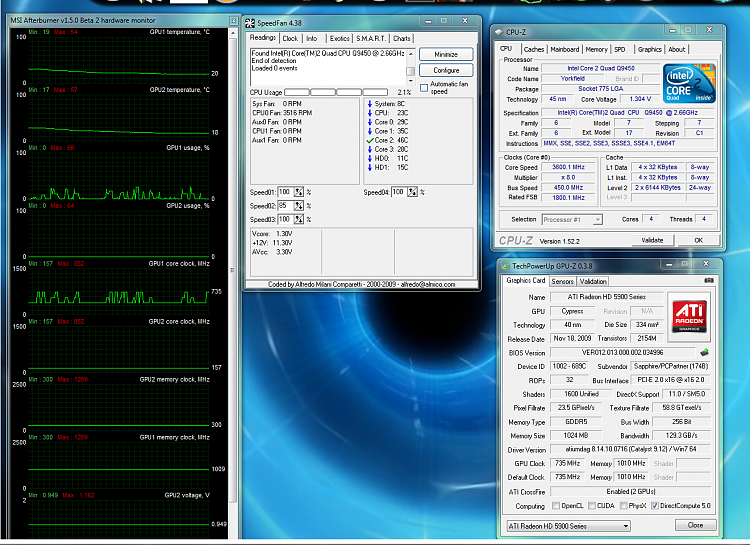Click the Speed01 spinner arrows
Viewport: 750px width, 545px height.
point(298,192)
